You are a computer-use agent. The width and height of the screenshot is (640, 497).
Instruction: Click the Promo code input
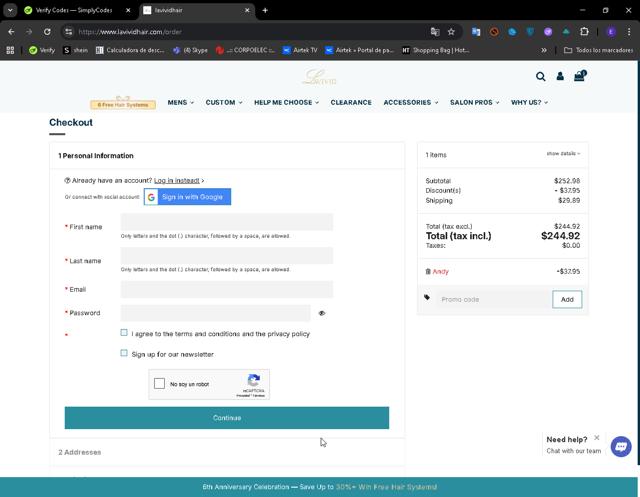493,300
